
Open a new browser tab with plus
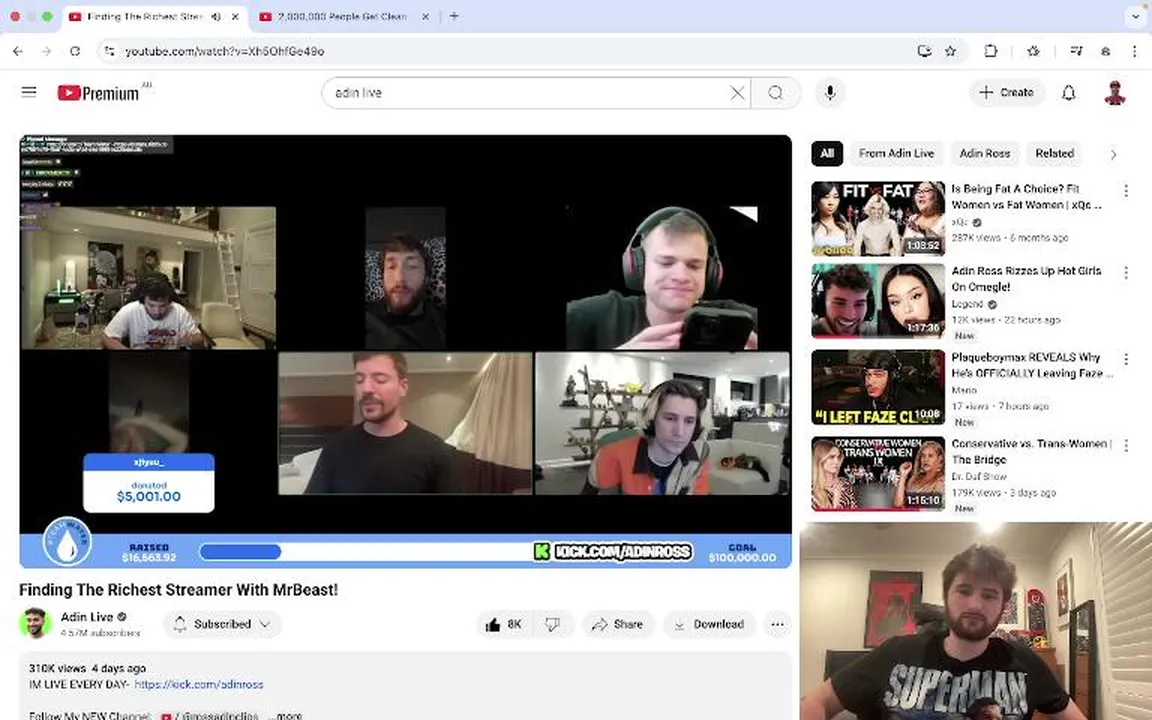[x=454, y=16]
